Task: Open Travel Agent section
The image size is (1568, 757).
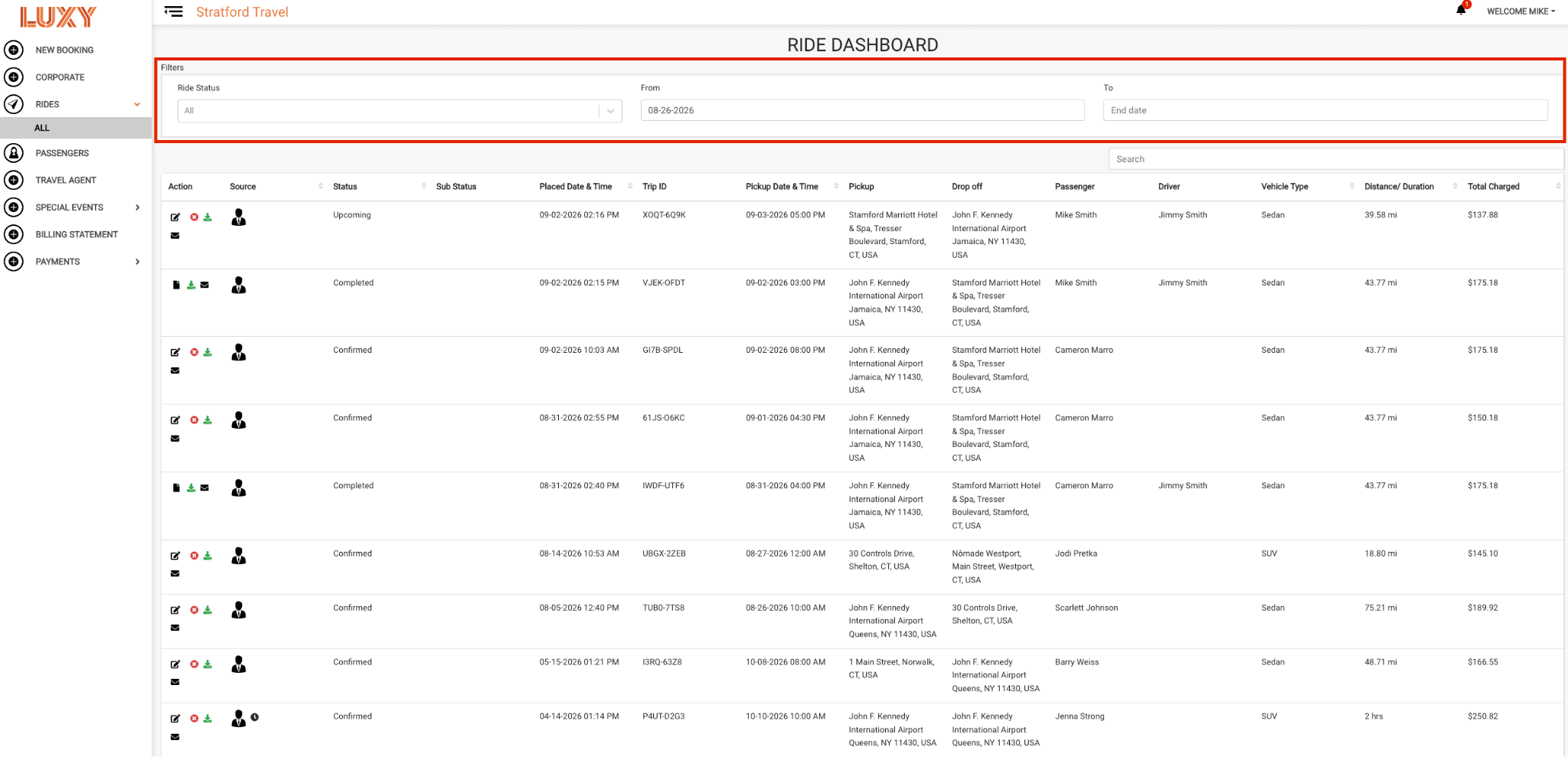Action: [66, 181]
